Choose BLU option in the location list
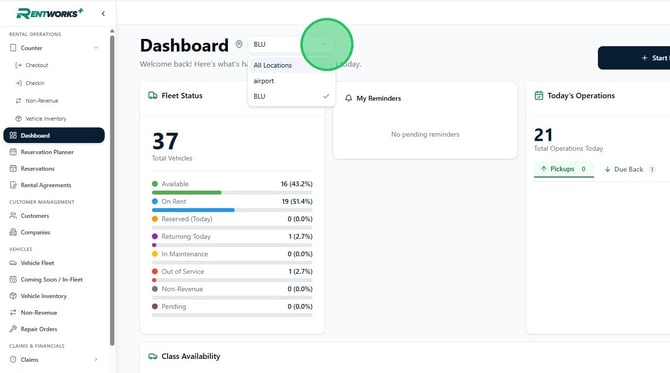This screenshot has width=670, height=373. click(291, 96)
